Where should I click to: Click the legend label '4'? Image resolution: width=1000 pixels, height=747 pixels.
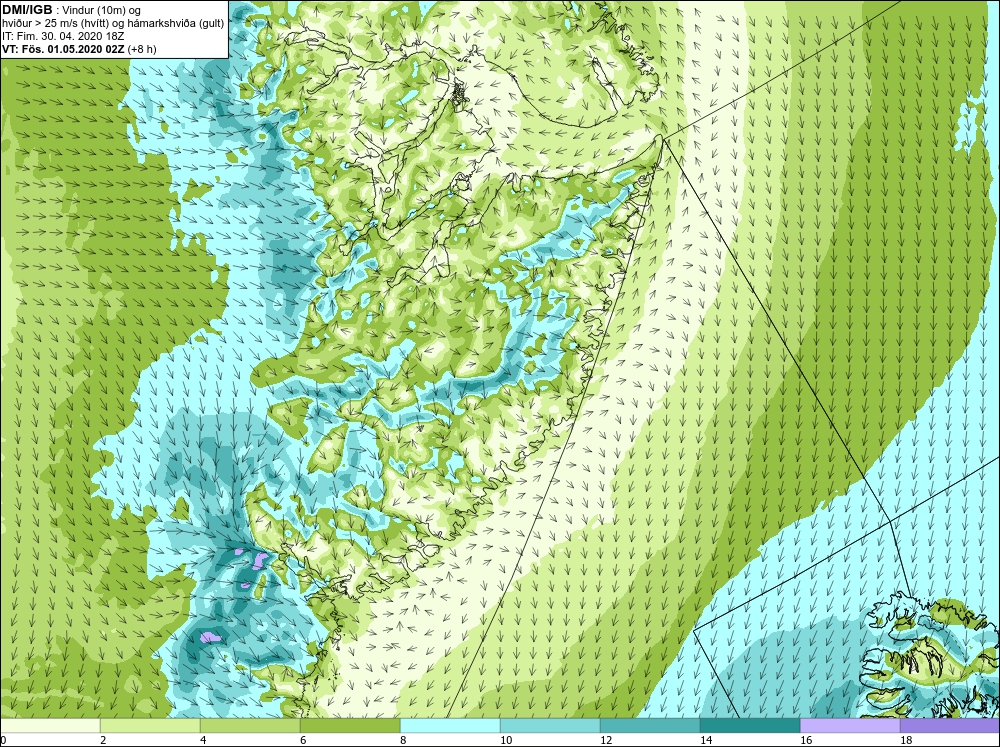[x=204, y=740]
